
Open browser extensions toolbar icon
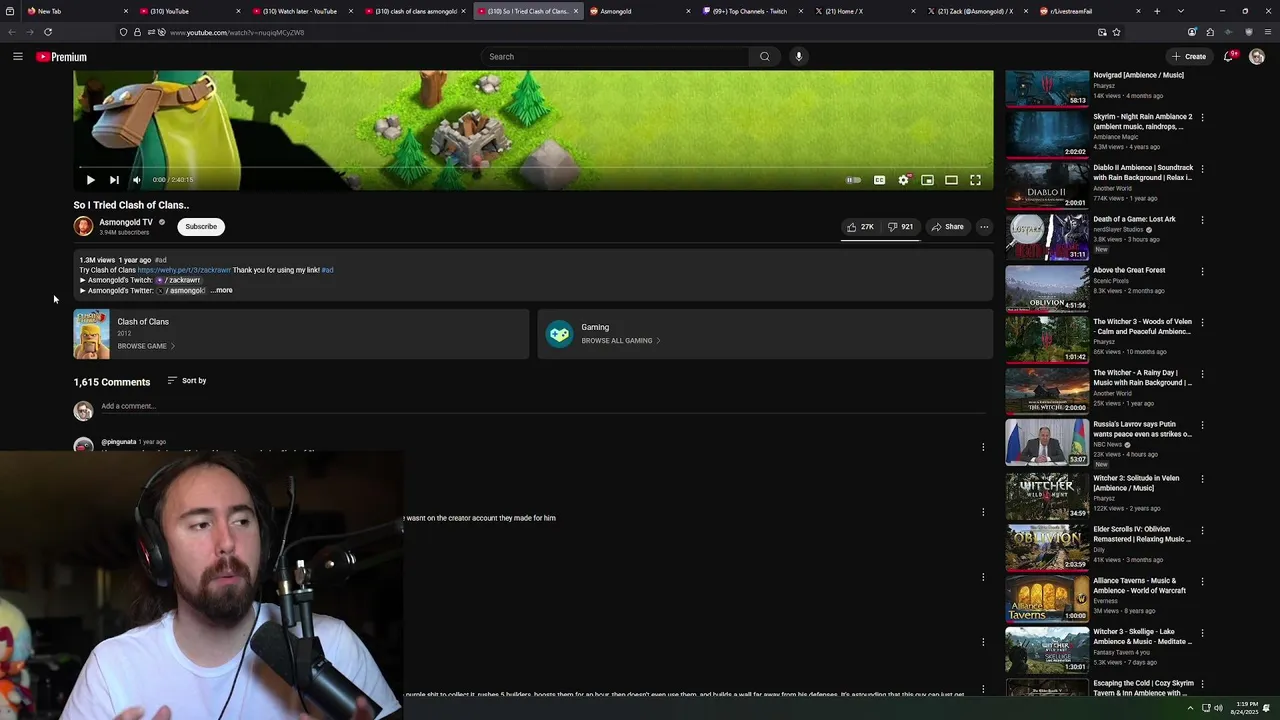tap(1210, 32)
